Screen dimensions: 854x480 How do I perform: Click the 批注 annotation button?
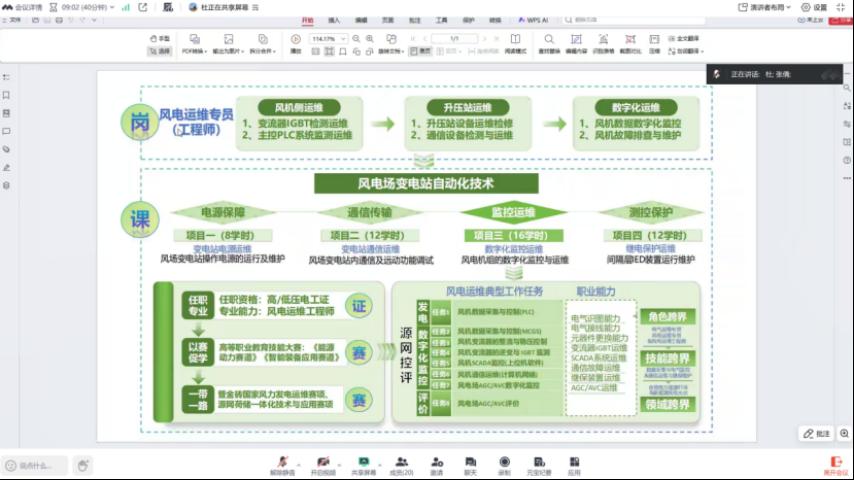coord(818,433)
